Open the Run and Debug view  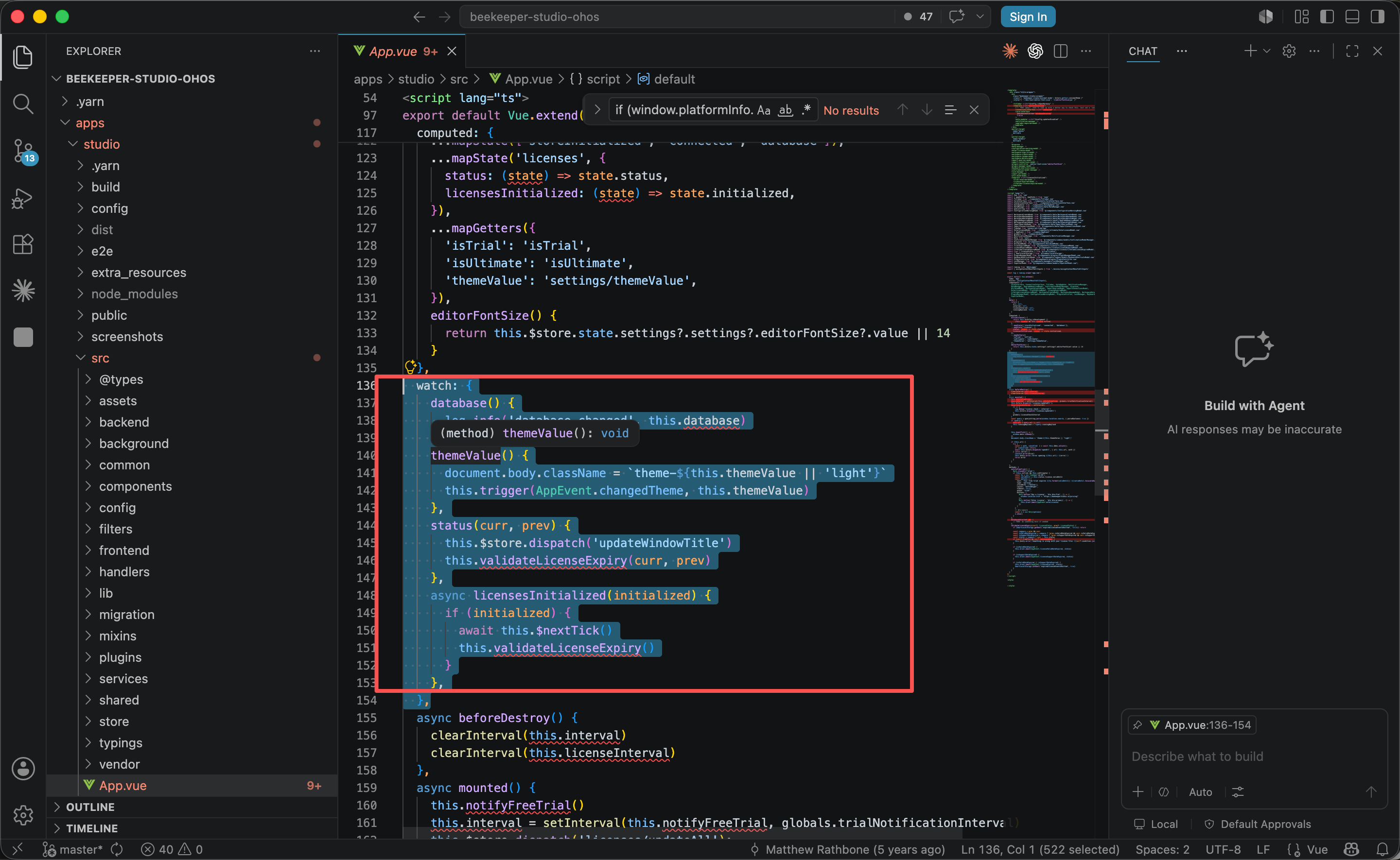pyautogui.click(x=23, y=199)
